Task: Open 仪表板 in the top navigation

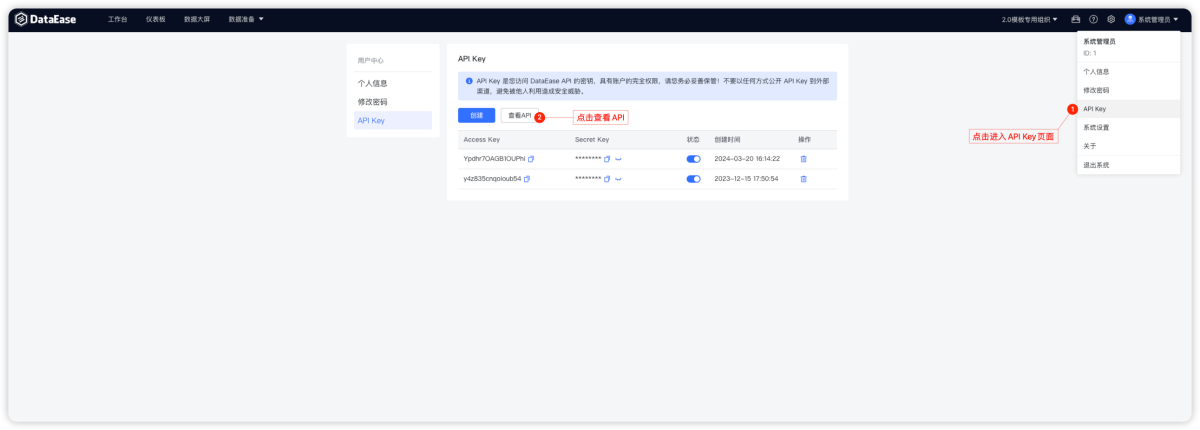Action: click(x=156, y=19)
